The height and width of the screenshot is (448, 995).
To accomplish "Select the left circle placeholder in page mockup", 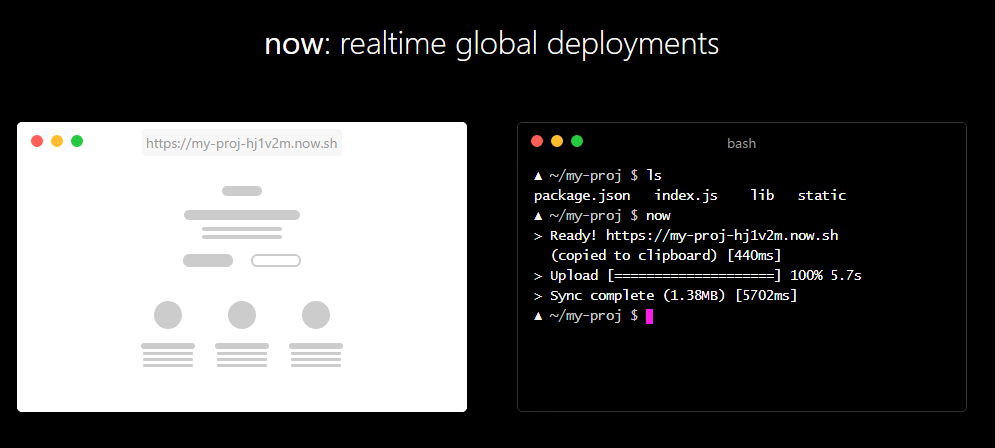I will coord(168,315).
